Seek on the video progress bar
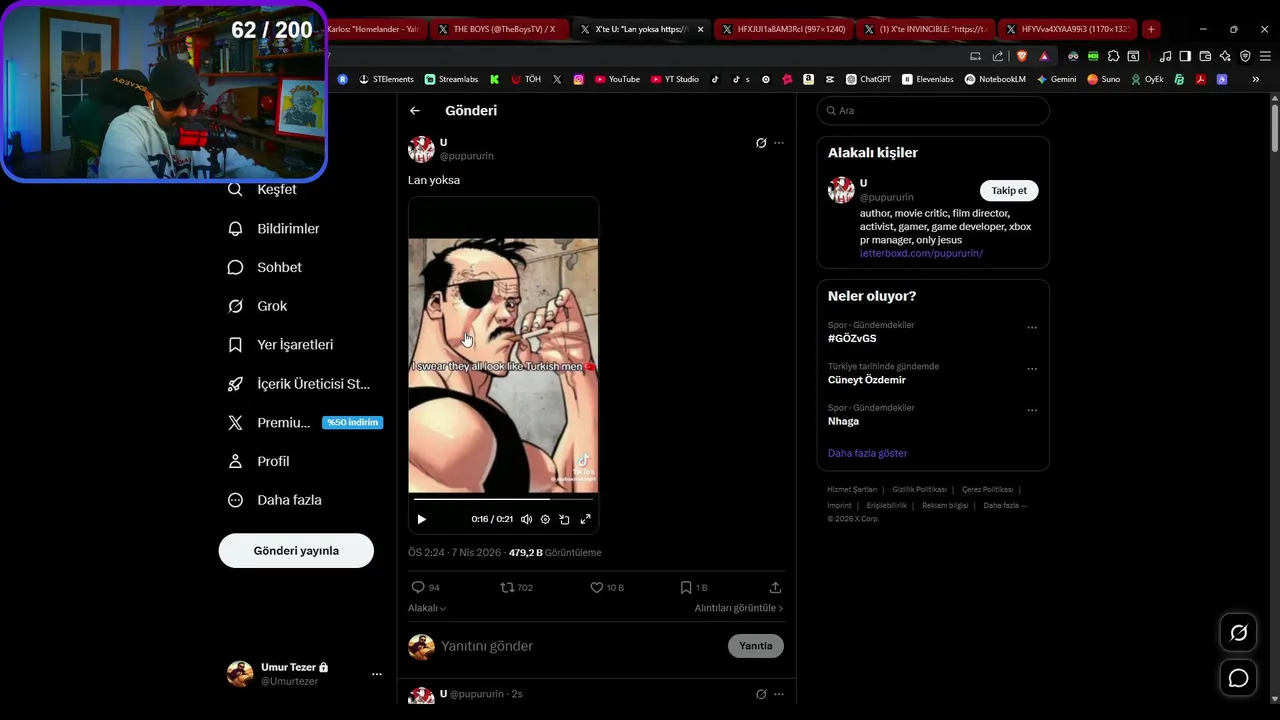The image size is (1280, 720). pyautogui.click(x=503, y=499)
